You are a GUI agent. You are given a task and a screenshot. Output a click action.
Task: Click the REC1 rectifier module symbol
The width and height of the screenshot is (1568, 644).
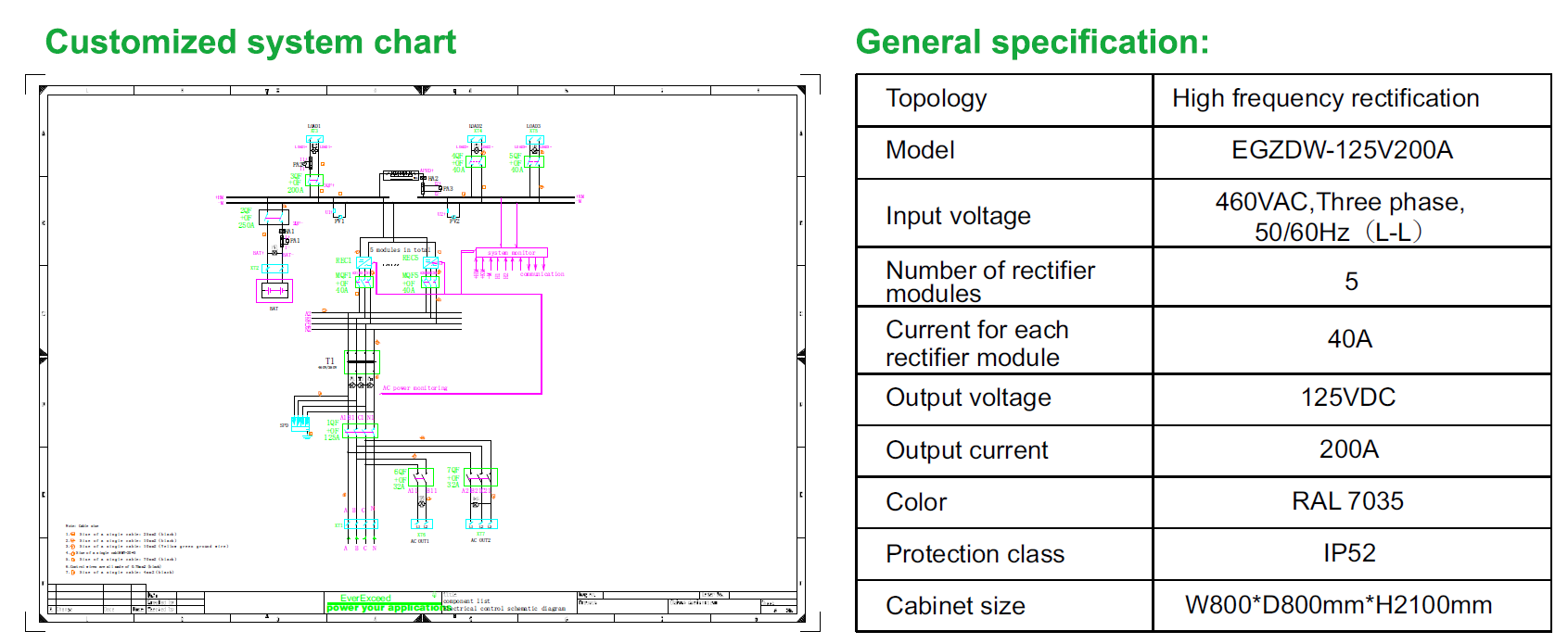click(x=364, y=262)
